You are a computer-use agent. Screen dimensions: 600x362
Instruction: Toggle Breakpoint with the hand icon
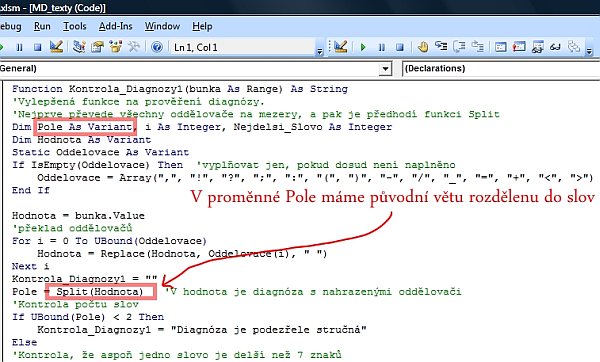click(423, 47)
